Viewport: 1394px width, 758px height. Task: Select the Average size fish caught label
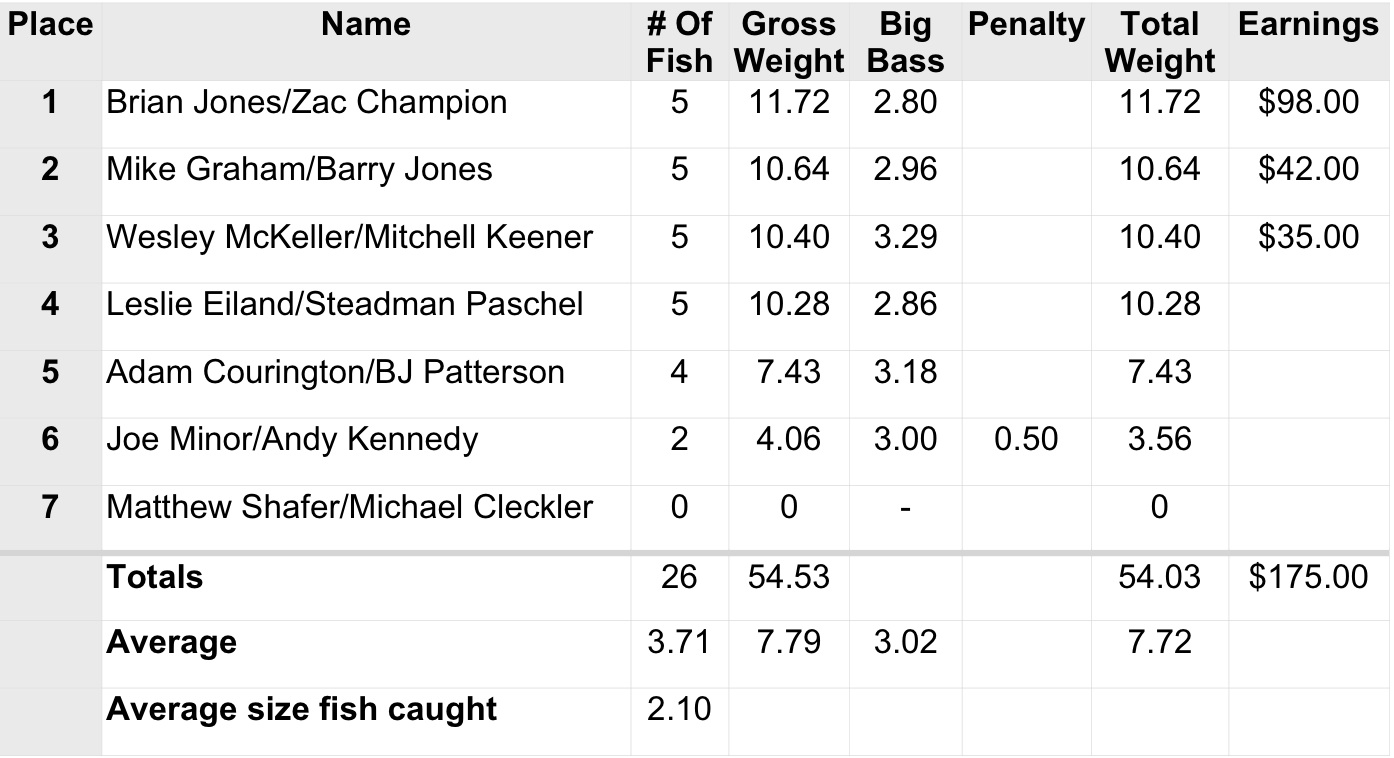pyautogui.click(x=301, y=709)
